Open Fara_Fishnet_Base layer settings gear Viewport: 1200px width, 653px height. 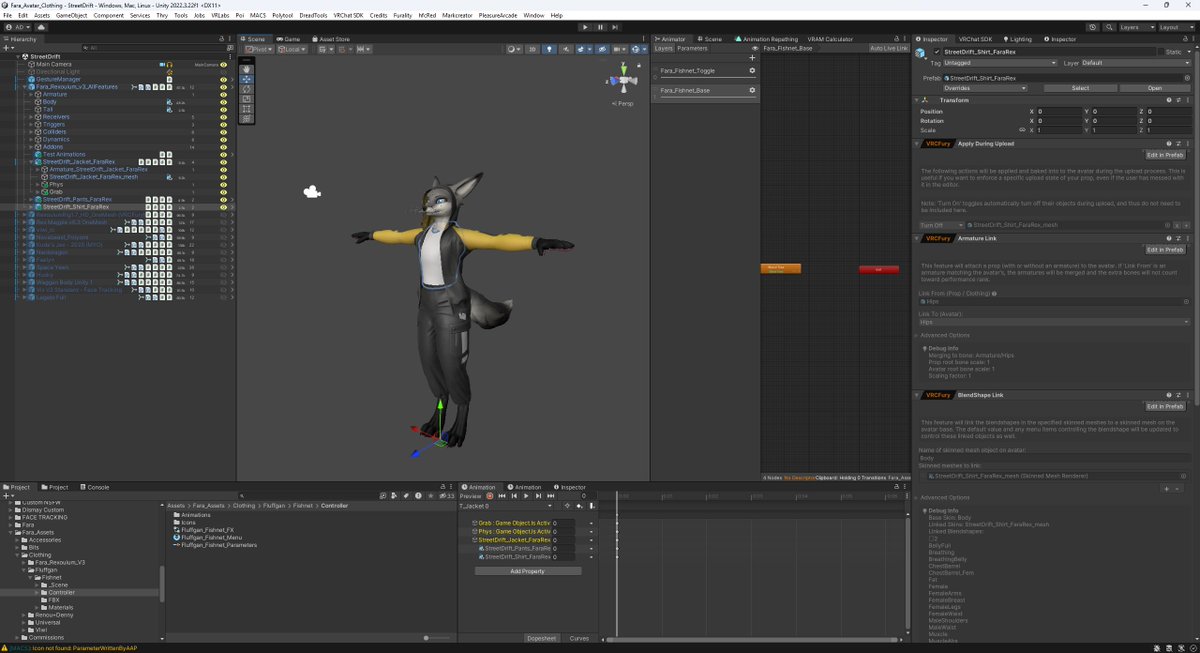click(752, 90)
